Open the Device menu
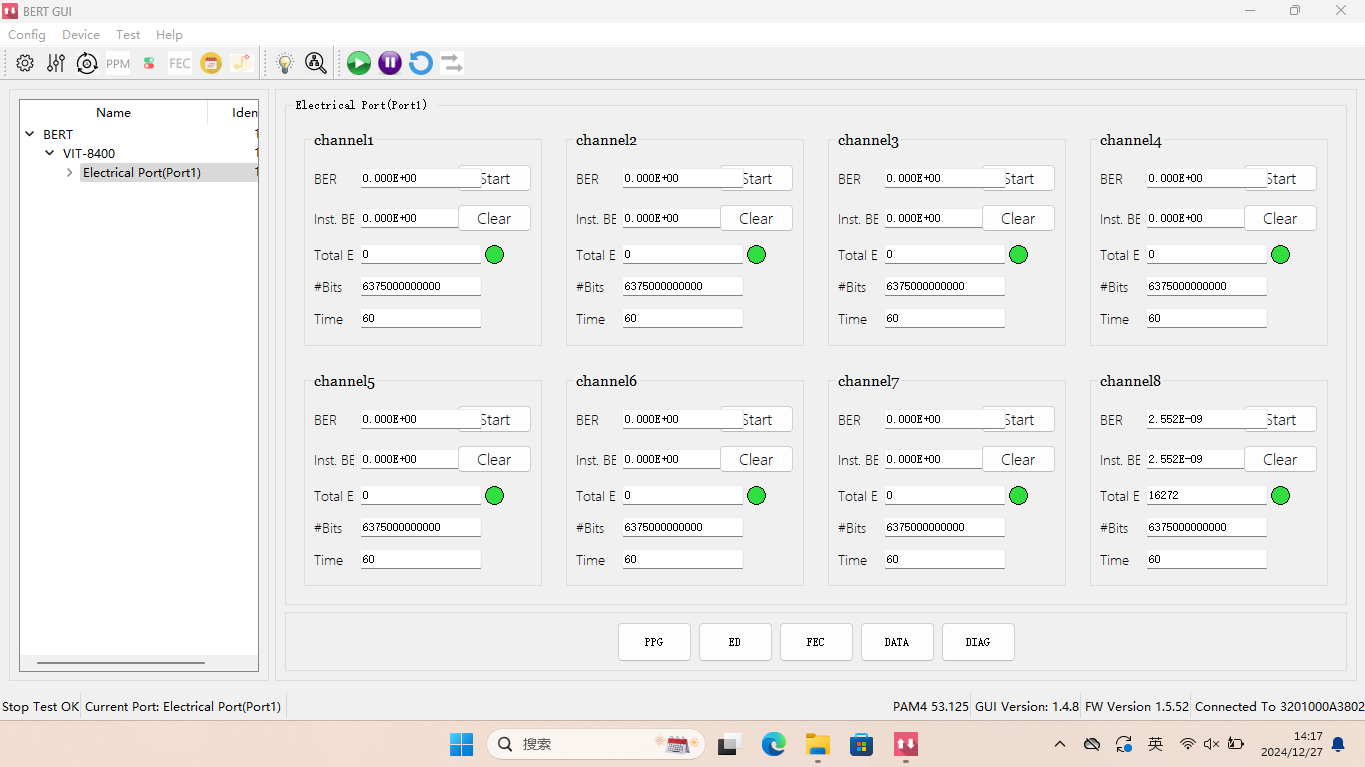This screenshot has height=767, width=1365. point(81,34)
